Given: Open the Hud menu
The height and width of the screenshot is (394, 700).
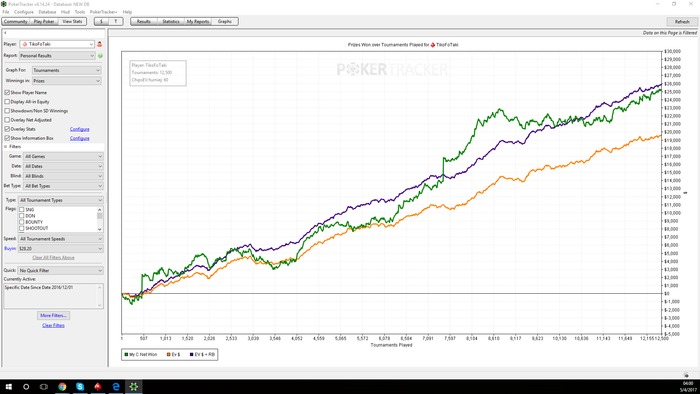Looking at the screenshot, I should (65, 12).
